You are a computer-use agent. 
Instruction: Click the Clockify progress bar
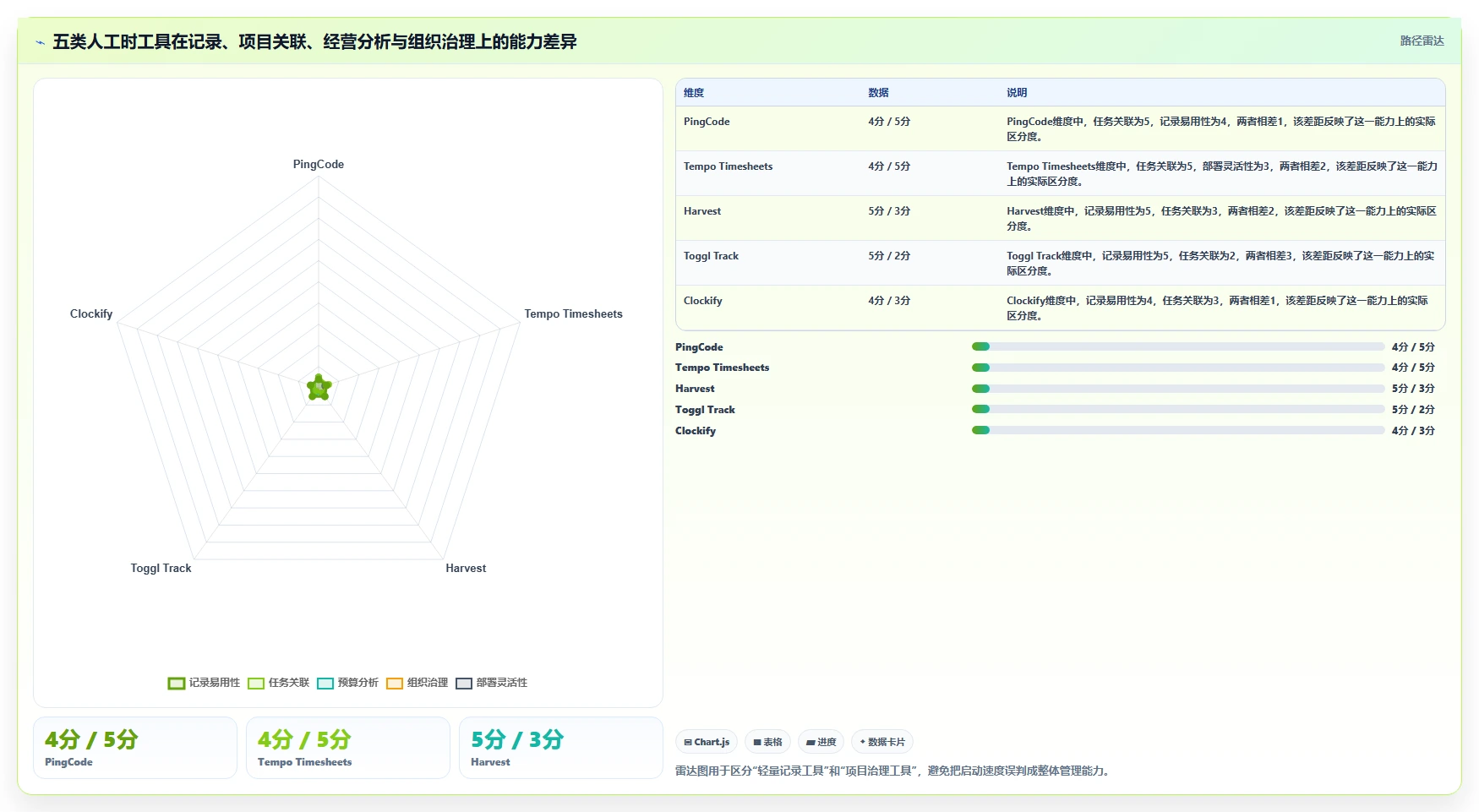[x=1178, y=430]
